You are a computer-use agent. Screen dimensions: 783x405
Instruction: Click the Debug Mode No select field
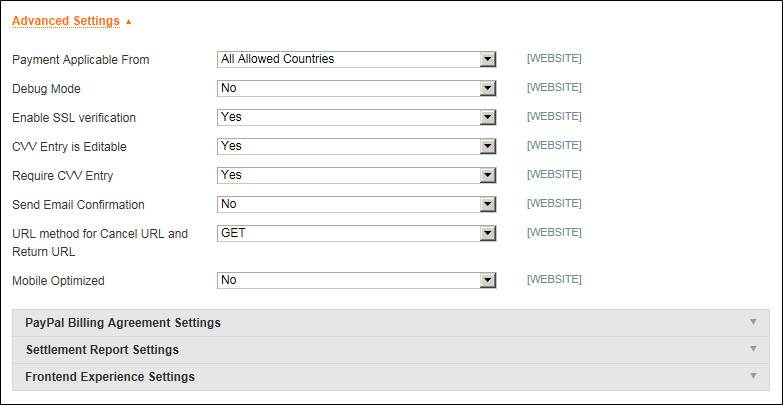coord(357,88)
